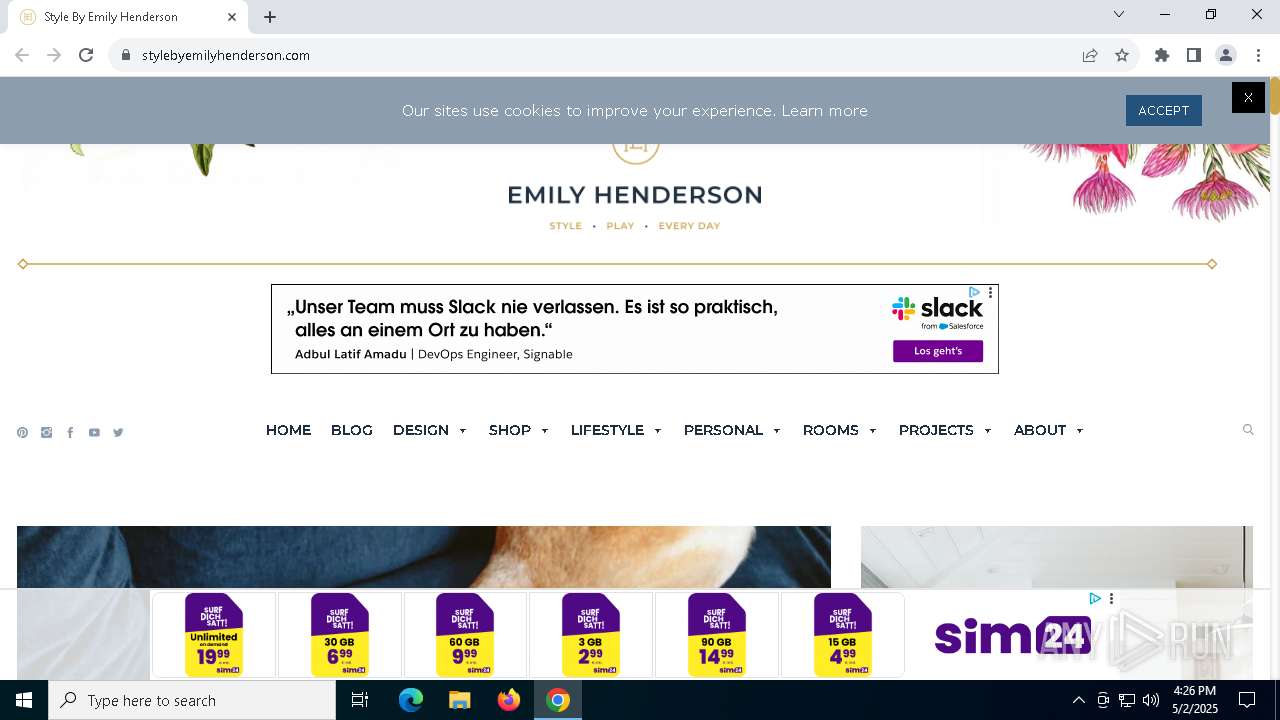Expand the ROOMS dropdown menu
The width and height of the screenshot is (1280, 720).
pyautogui.click(x=840, y=430)
